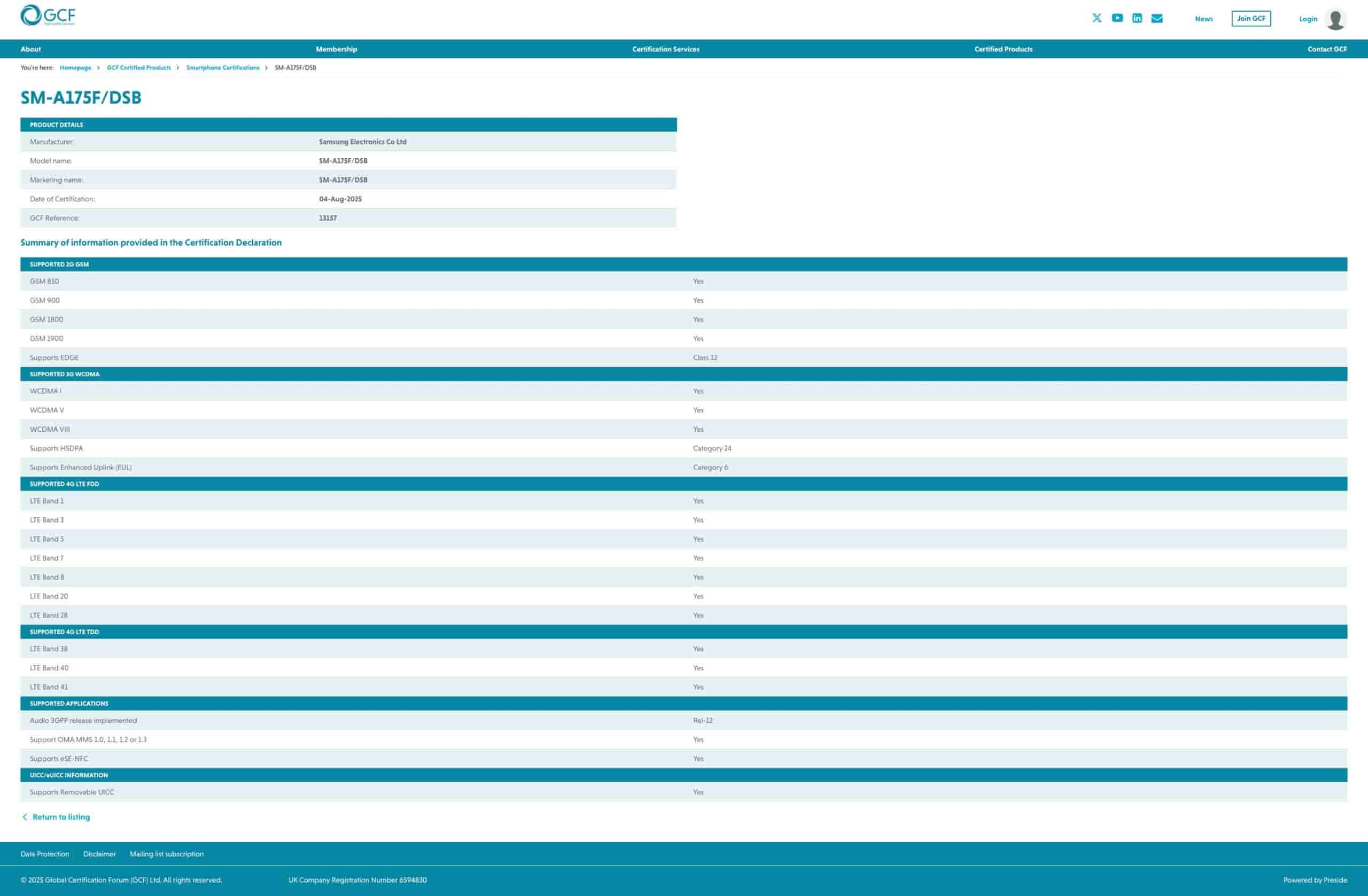Open GCF Certified Products breadcrumb

tap(138, 68)
